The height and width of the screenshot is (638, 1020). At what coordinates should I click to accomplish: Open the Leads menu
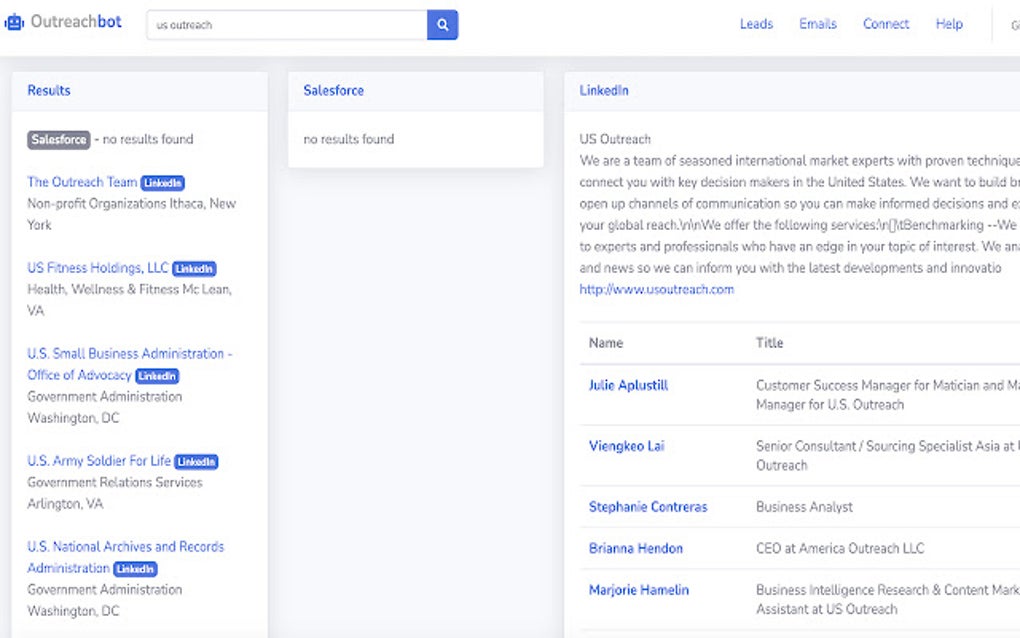point(756,24)
